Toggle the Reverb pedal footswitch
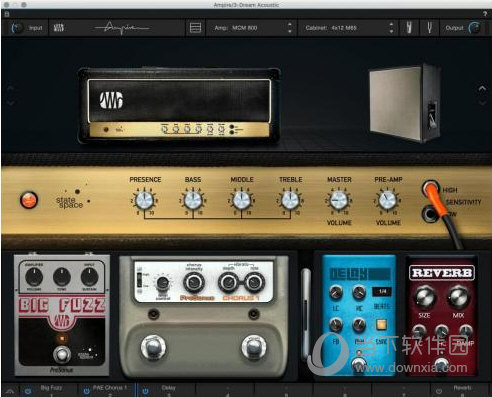This screenshot has width=492, height=397. pyautogui.click(x=442, y=364)
